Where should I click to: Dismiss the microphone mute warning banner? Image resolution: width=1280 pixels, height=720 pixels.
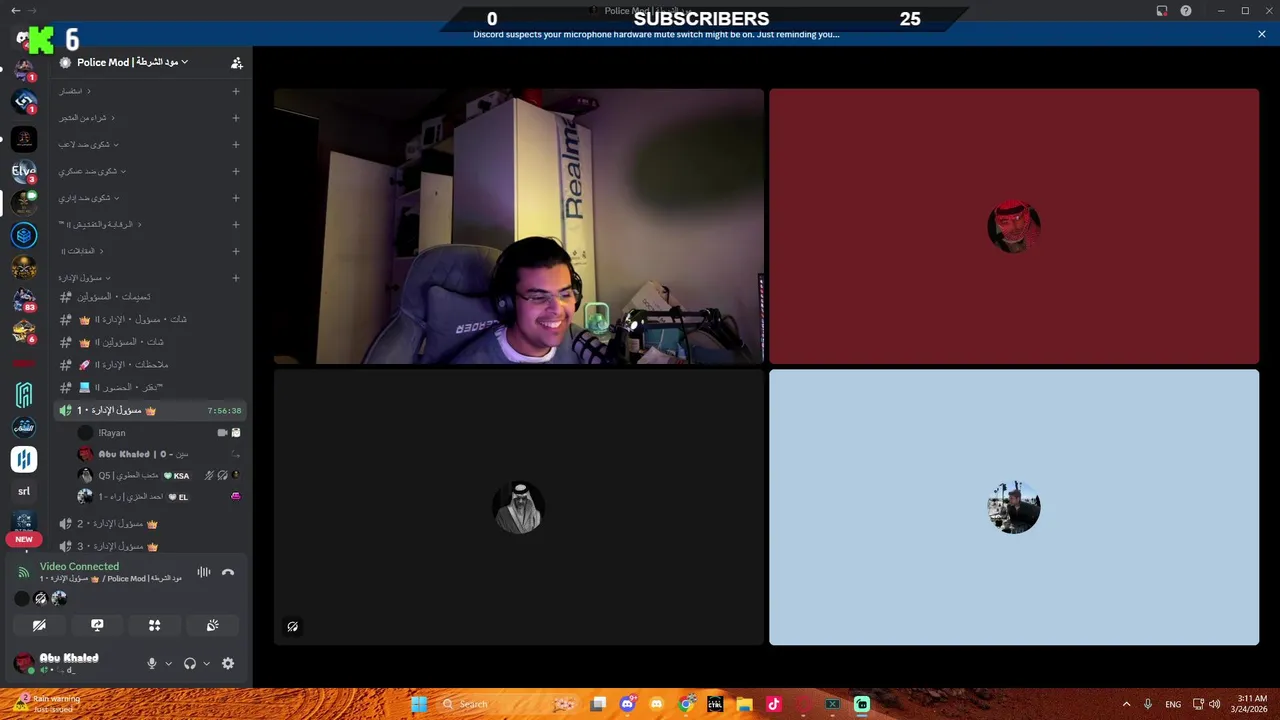1262,34
